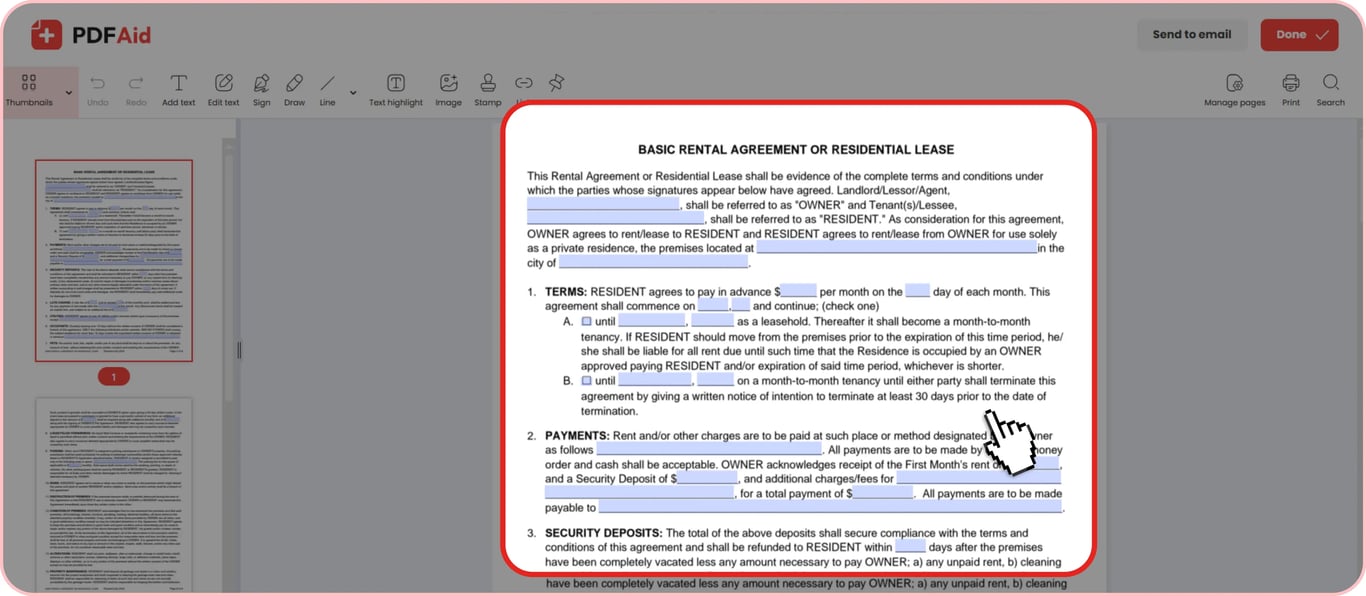Select the Add text tool
Image resolution: width=1366 pixels, height=596 pixels.
click(x=178, y=90)
